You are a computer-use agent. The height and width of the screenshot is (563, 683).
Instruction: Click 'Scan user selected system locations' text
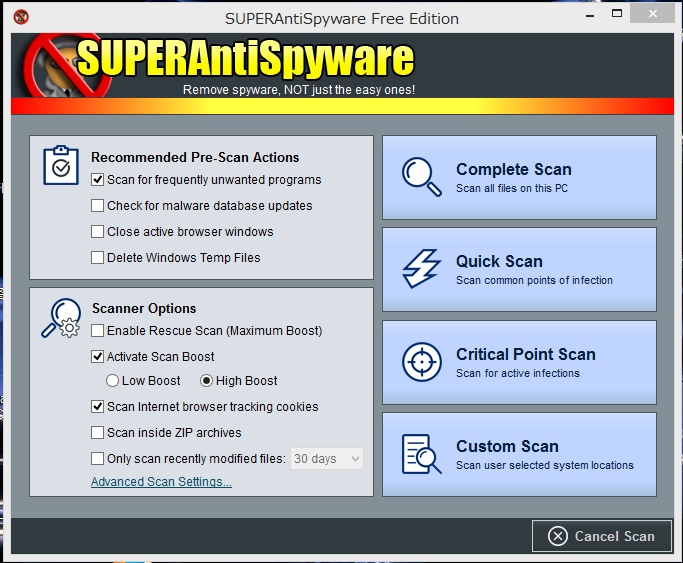point(545,465)
